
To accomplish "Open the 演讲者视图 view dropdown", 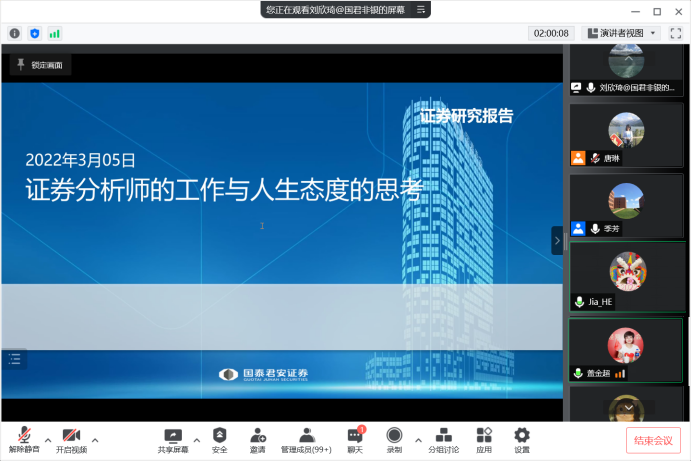I will coord(621,33).
